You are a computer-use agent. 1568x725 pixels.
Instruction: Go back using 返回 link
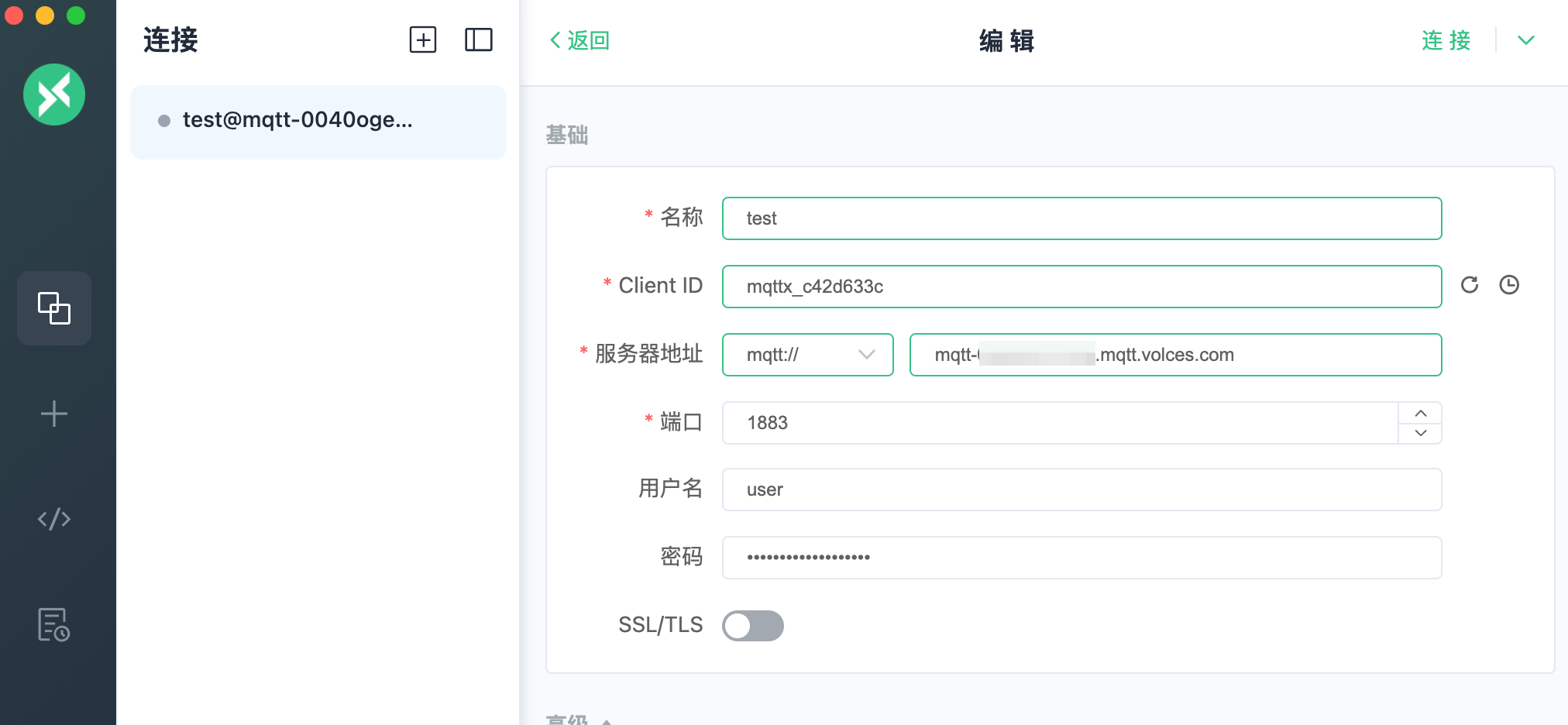579,40
